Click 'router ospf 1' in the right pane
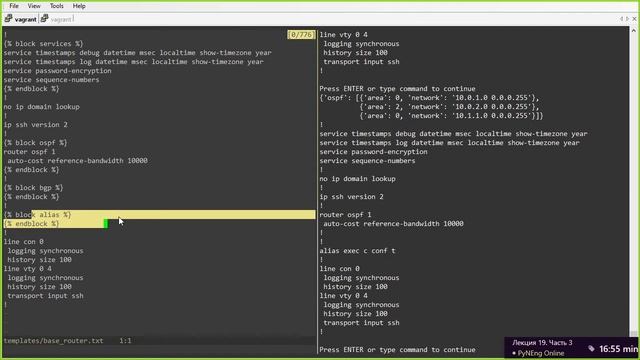Viewport: 640px width, 360px height. (x=345, y=214)
